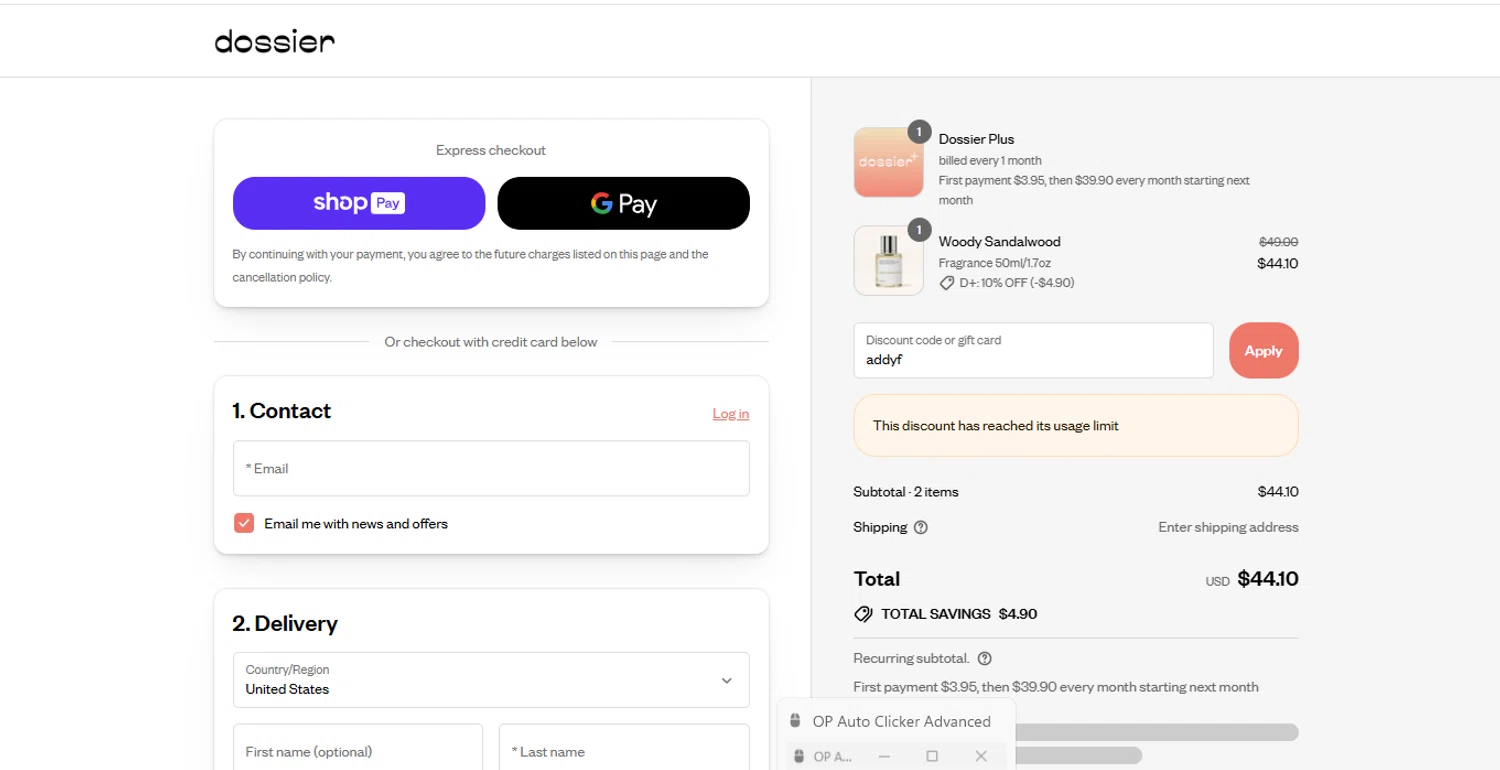Click the Enter shipping address text
Image resolution: width=1500 pixels, height=770 pixels.
tap(1228, 527)
